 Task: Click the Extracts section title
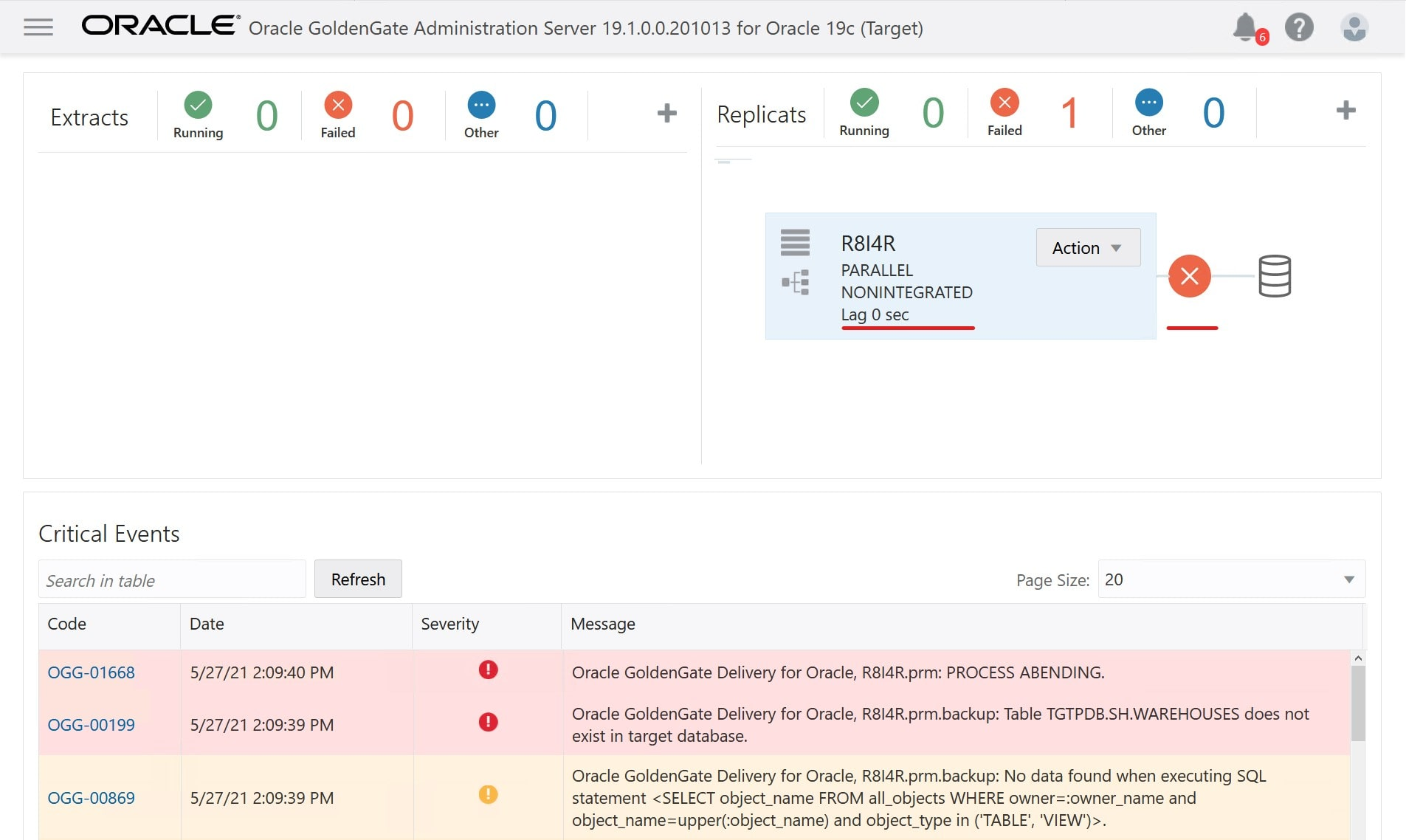[89, 117]
